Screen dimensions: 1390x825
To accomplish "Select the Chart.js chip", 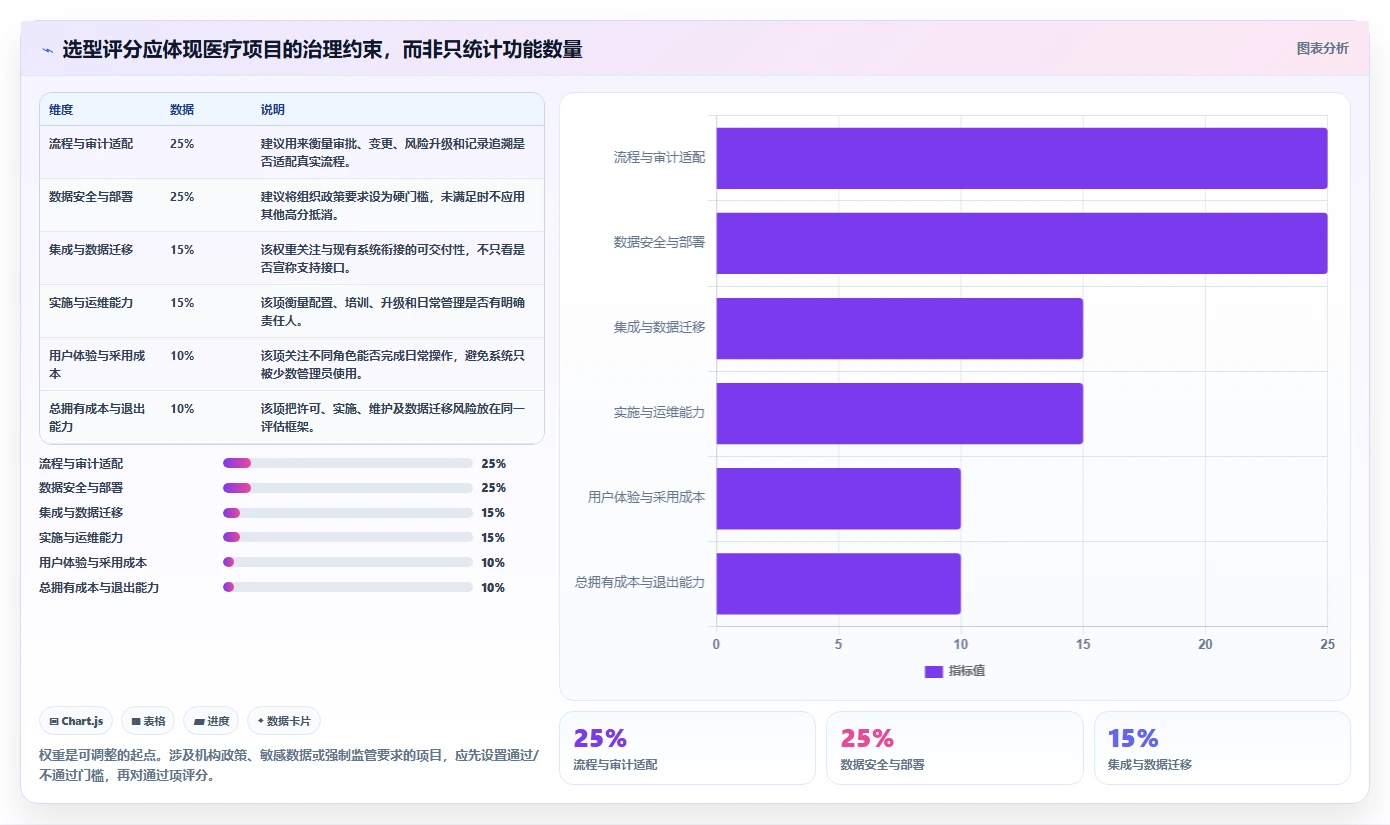I will (x=76, y=721).
